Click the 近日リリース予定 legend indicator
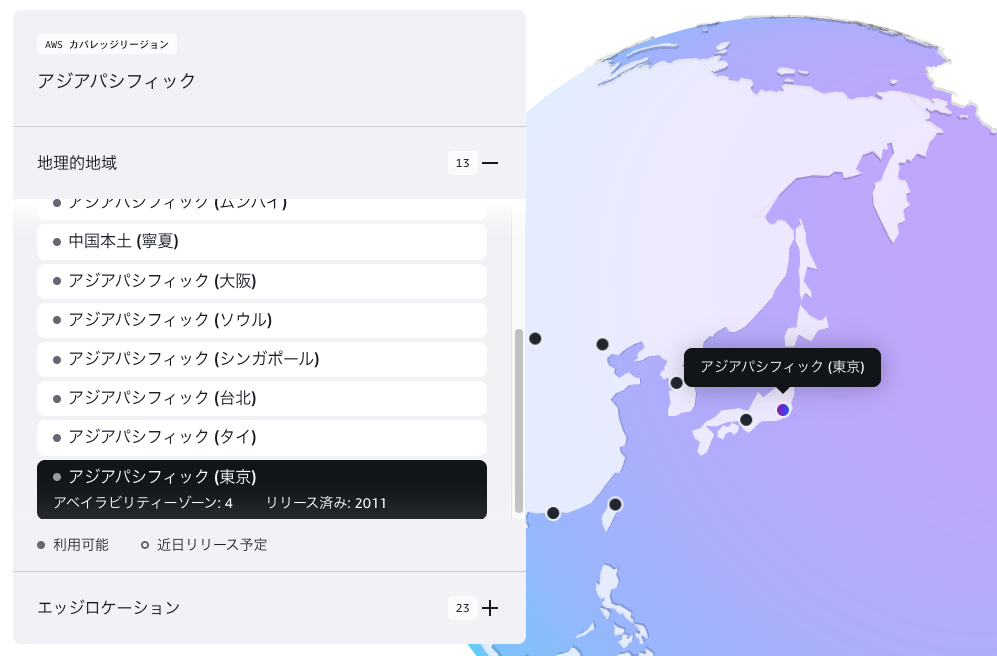997x656 pixels. [145, 545]
